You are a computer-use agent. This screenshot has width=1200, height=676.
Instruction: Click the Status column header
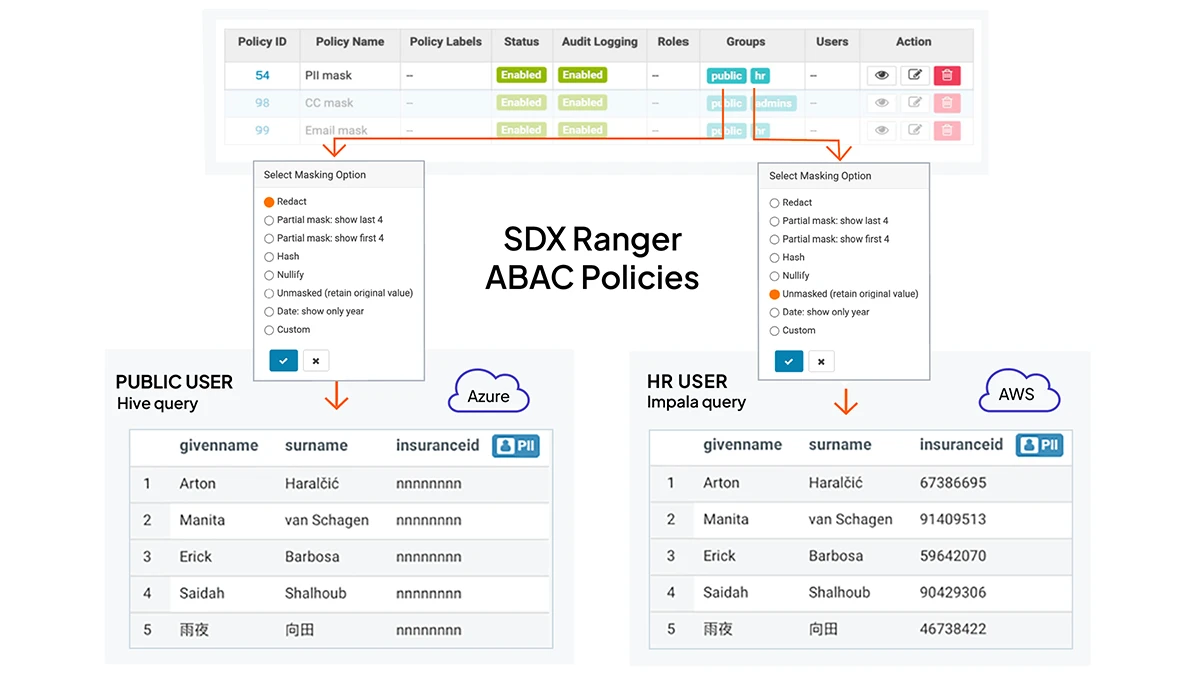[x=521, y=42]
